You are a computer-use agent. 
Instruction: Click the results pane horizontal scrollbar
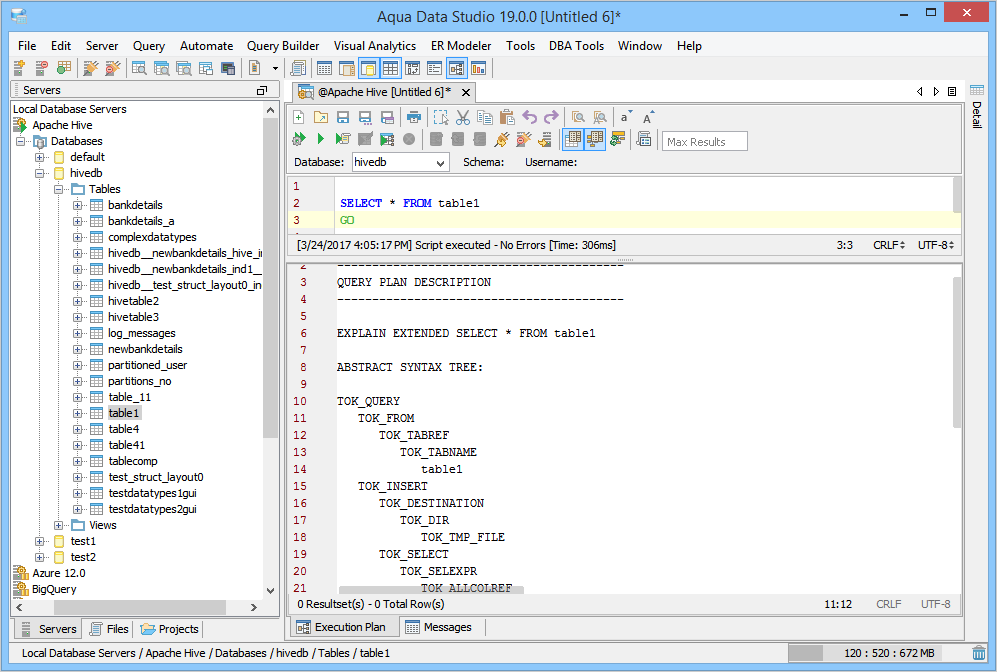click(x=430, y=591)
